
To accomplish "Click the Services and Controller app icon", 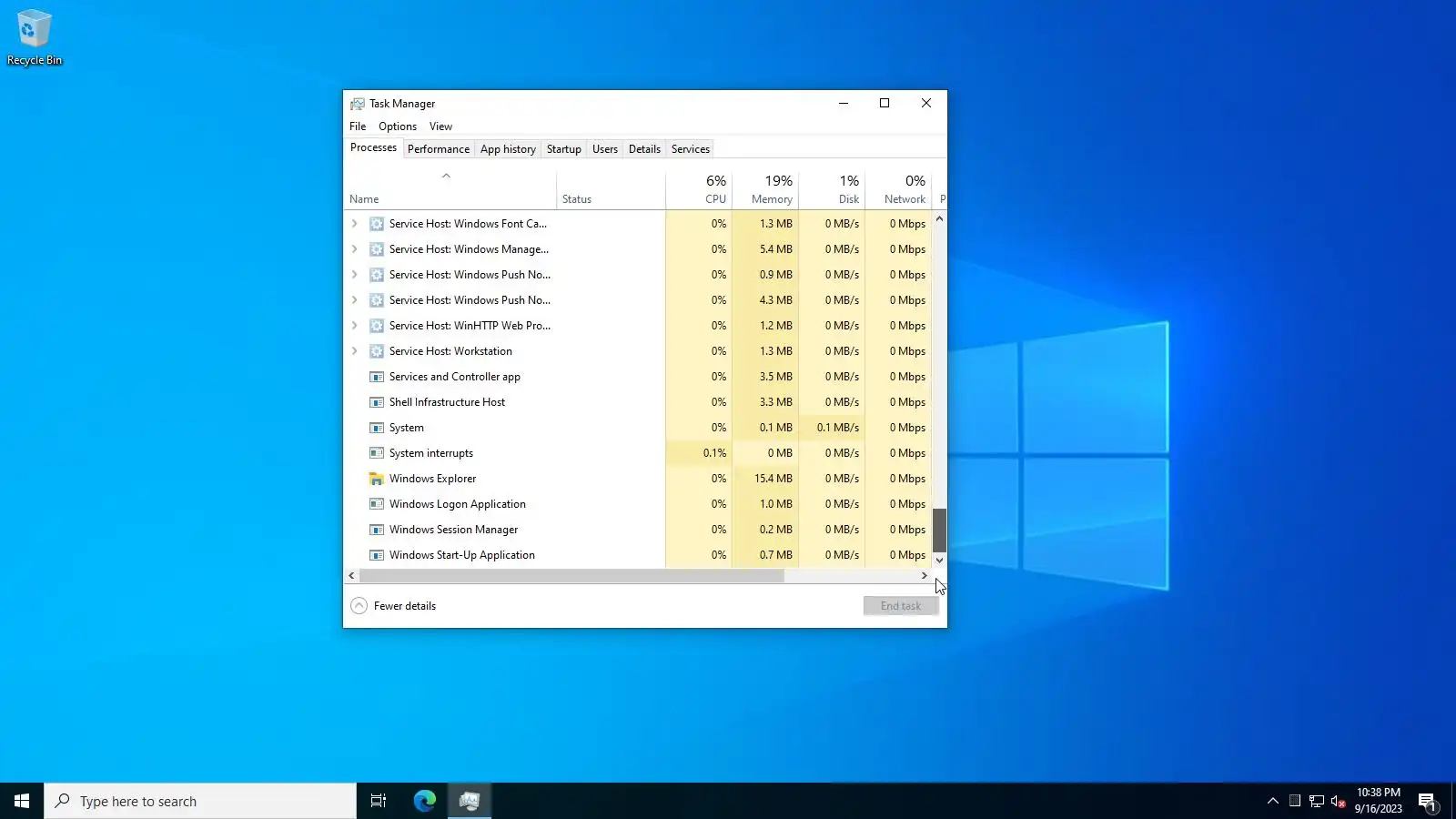I will point(376,377).
